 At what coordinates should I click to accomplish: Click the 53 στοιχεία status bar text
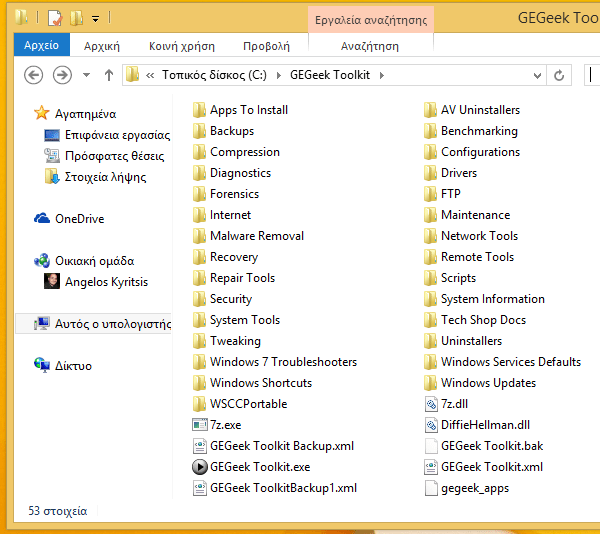(58, 511)
